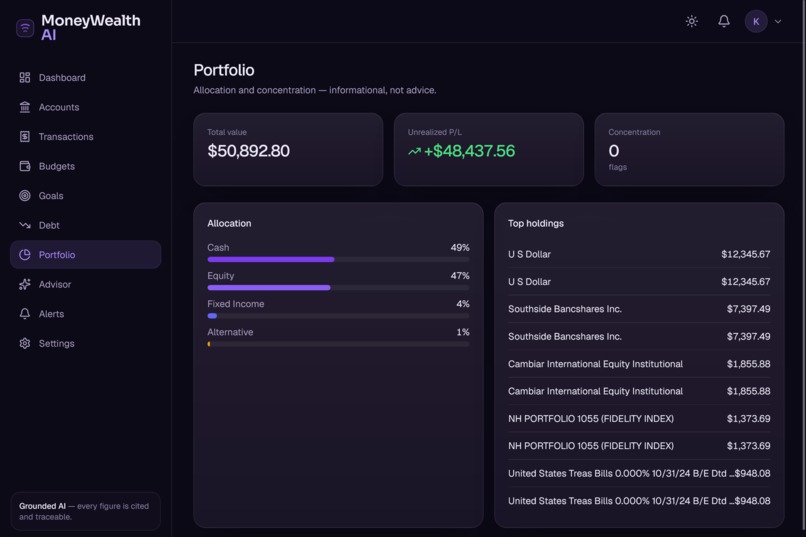Click the Alternative 1% value
Screen dimensions: 806x537
[x=463, y=332]
